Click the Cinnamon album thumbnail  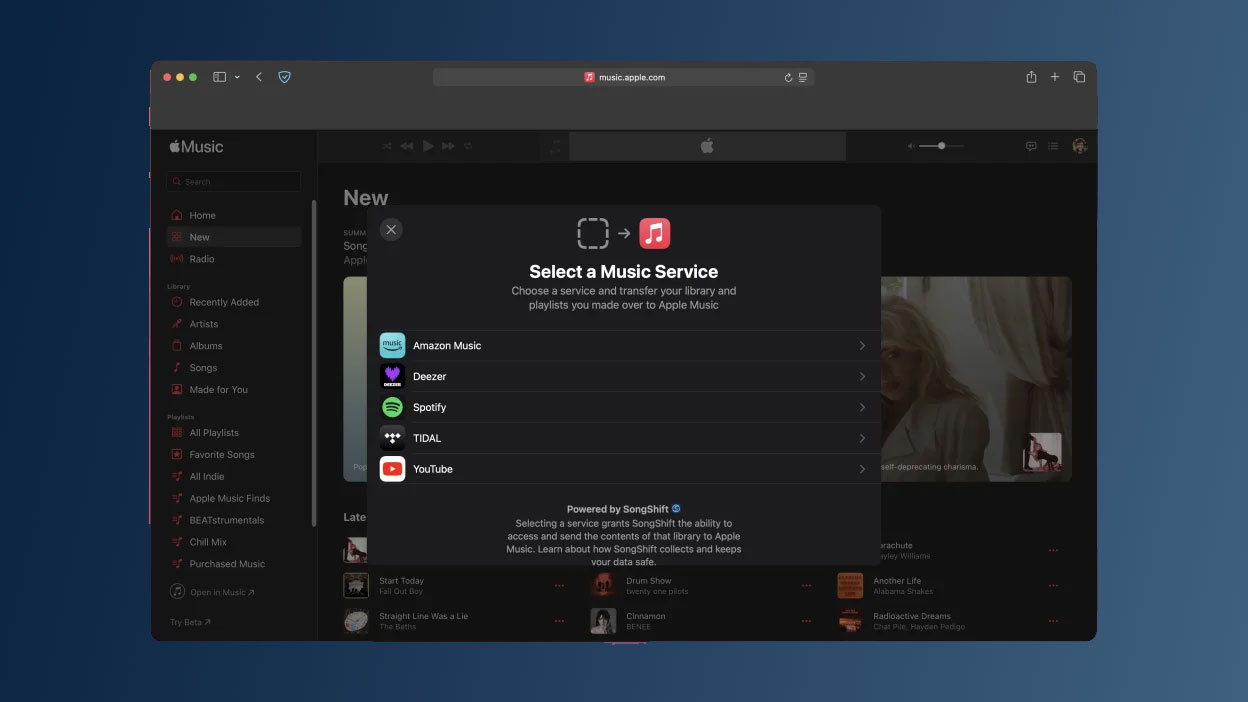[x=603, y=621]
